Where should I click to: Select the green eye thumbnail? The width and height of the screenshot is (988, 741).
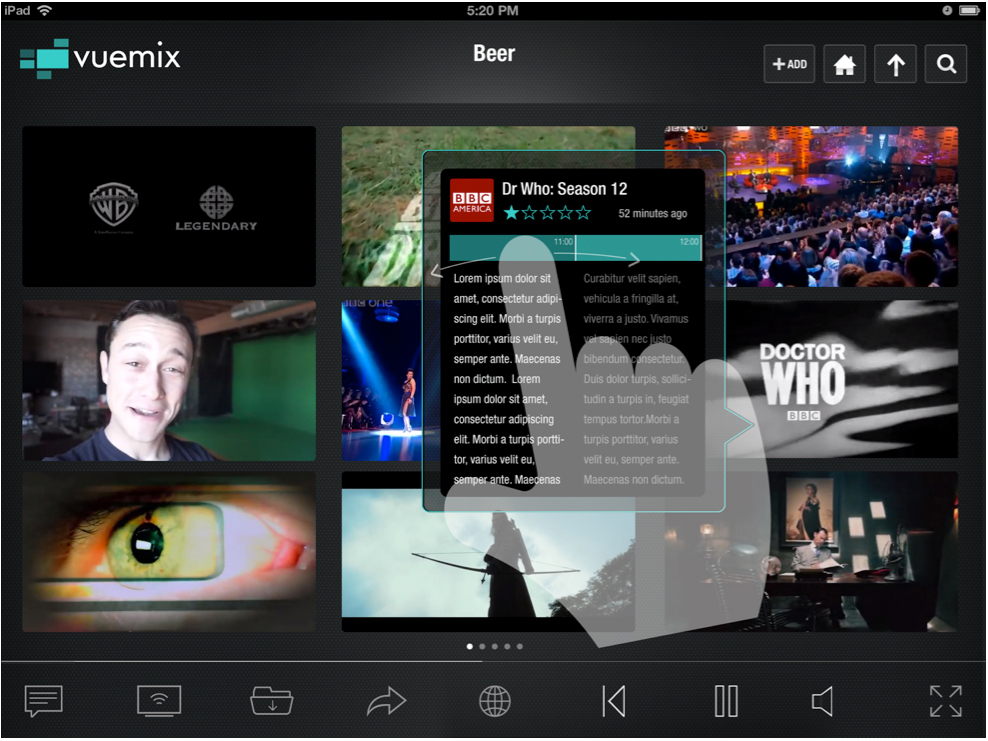click(x=169, y=552)
